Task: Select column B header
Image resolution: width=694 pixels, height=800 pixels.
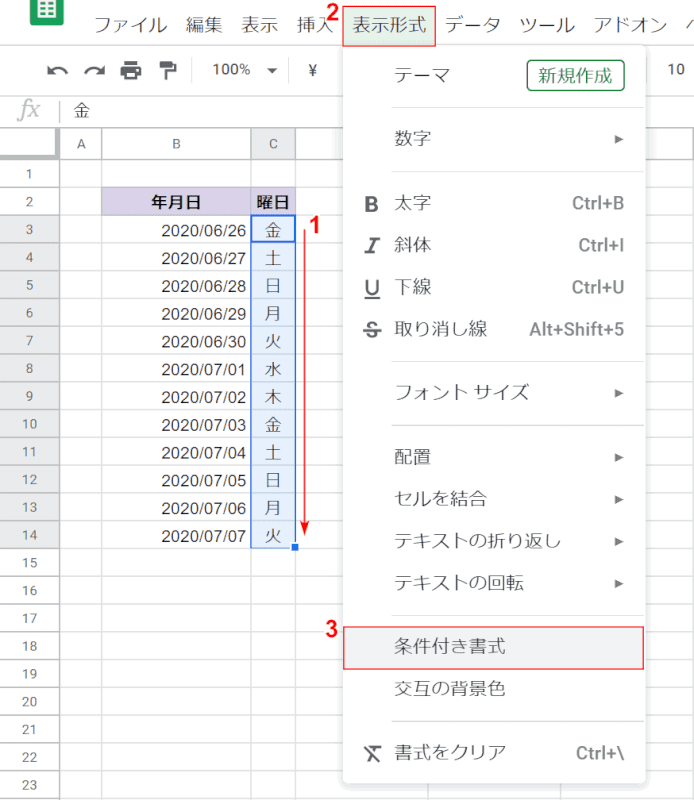Action: point(176,144)
